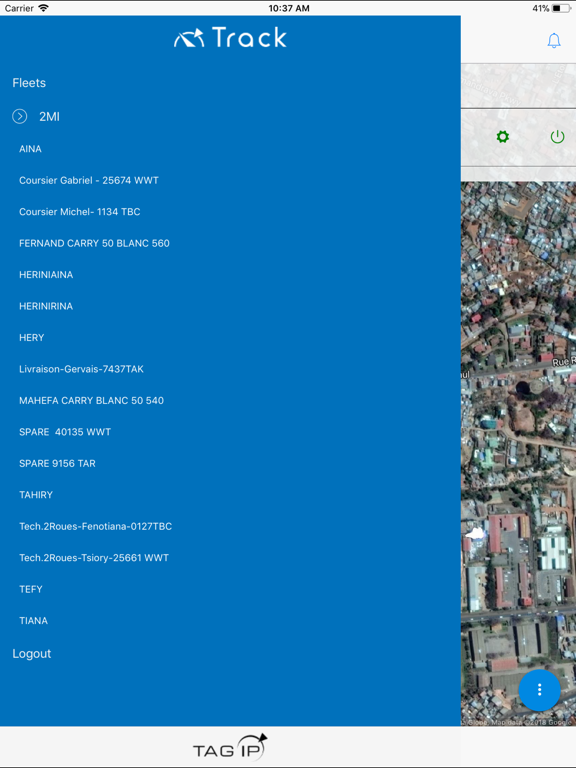The image size is (576, 768).
Task: Select SPARE 40135 WWT
Action: coord(65,432)
